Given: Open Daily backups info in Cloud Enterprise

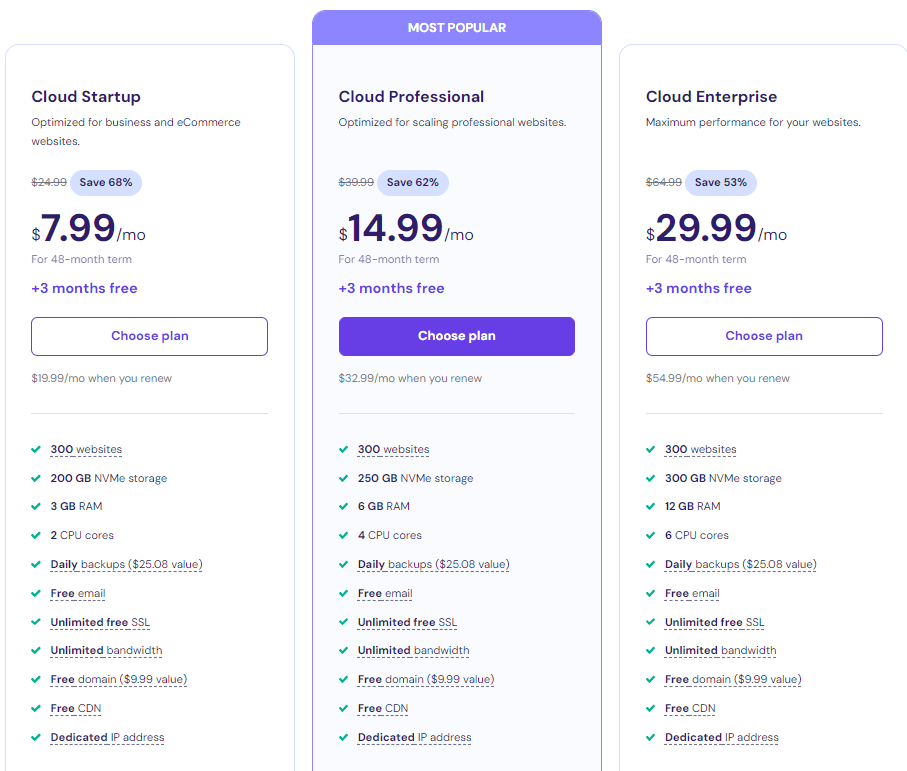Looking at the screenshot, I should point(740,565).
